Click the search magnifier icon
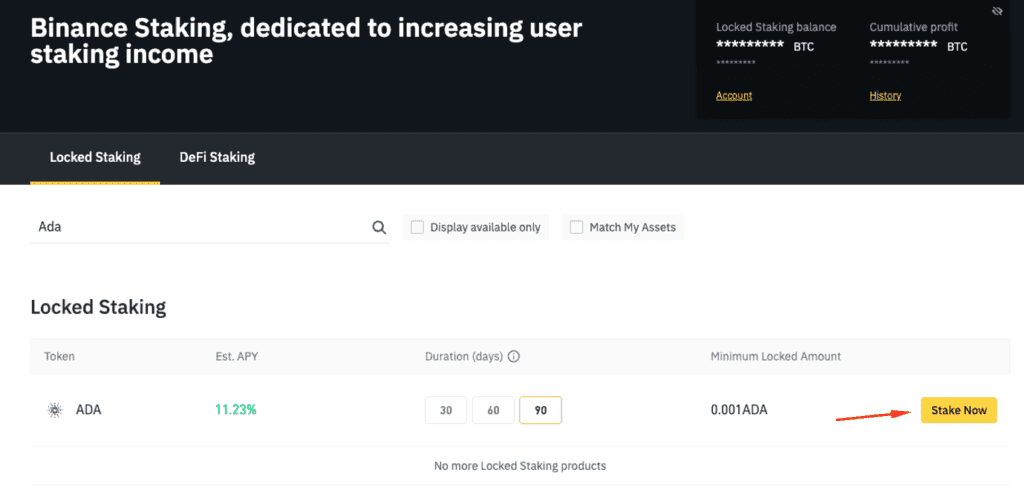This screenshot has width=1024, height=501. point(379,227)
